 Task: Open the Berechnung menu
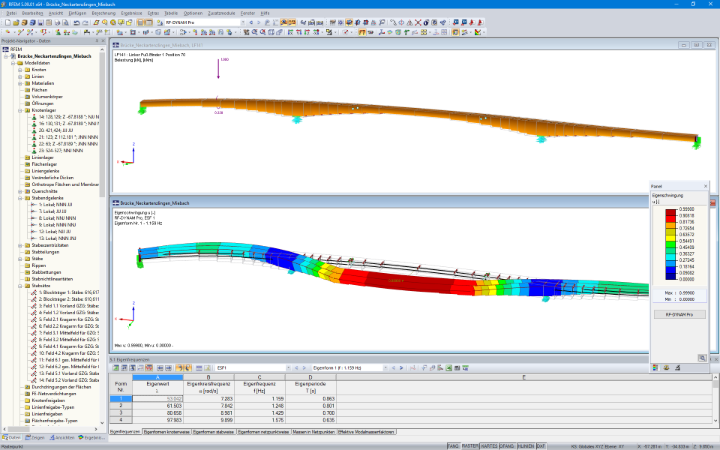pos(103,13)
